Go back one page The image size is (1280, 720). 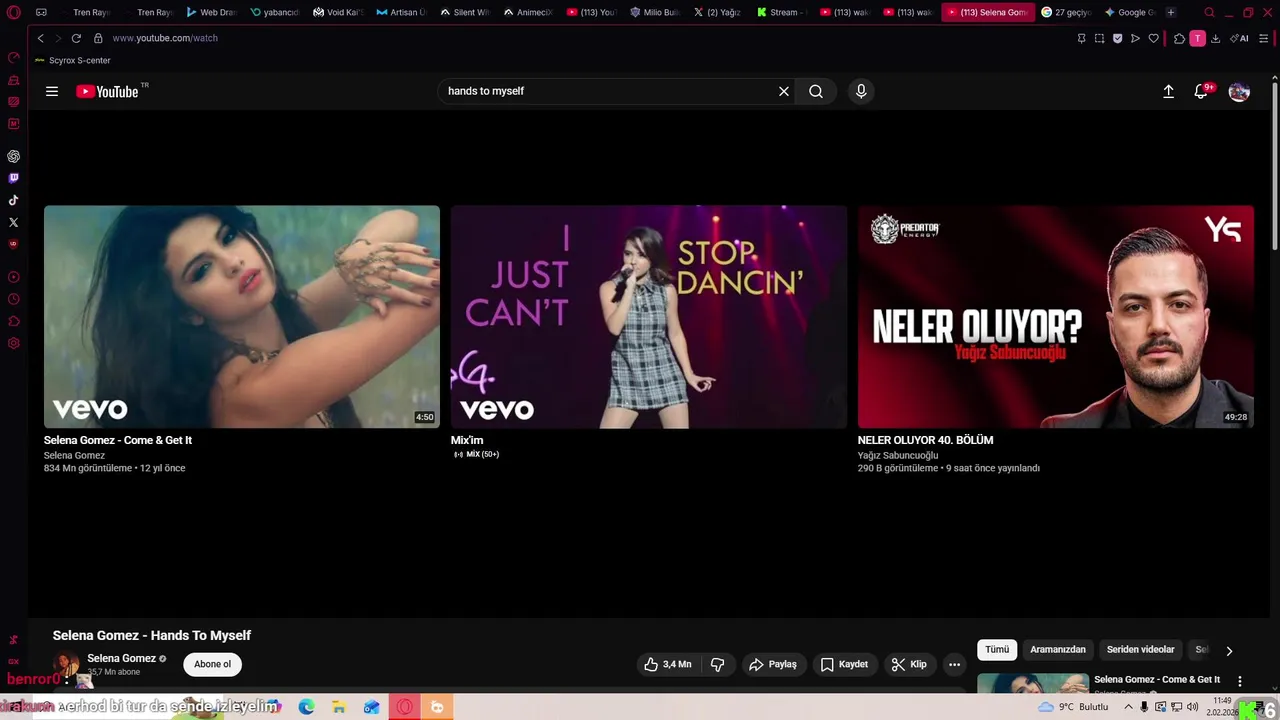[40, 38]
